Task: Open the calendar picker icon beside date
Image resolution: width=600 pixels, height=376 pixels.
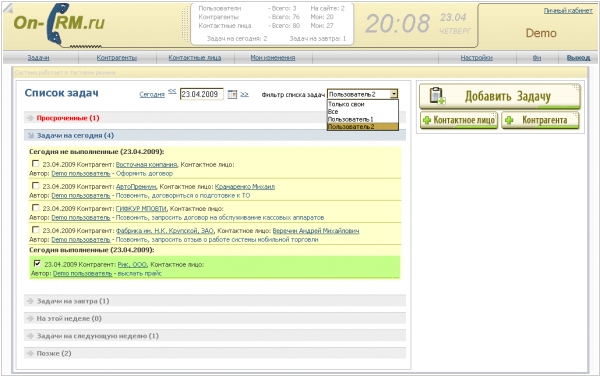Action: coord(232,94)
